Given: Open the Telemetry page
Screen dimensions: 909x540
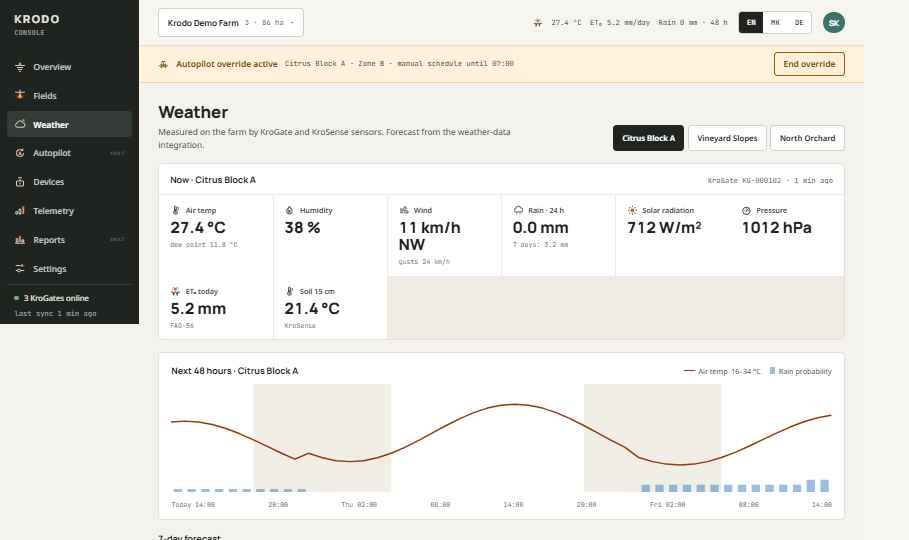Looking at the screenshot, I should pyautogui.click(x=70, y=211).
